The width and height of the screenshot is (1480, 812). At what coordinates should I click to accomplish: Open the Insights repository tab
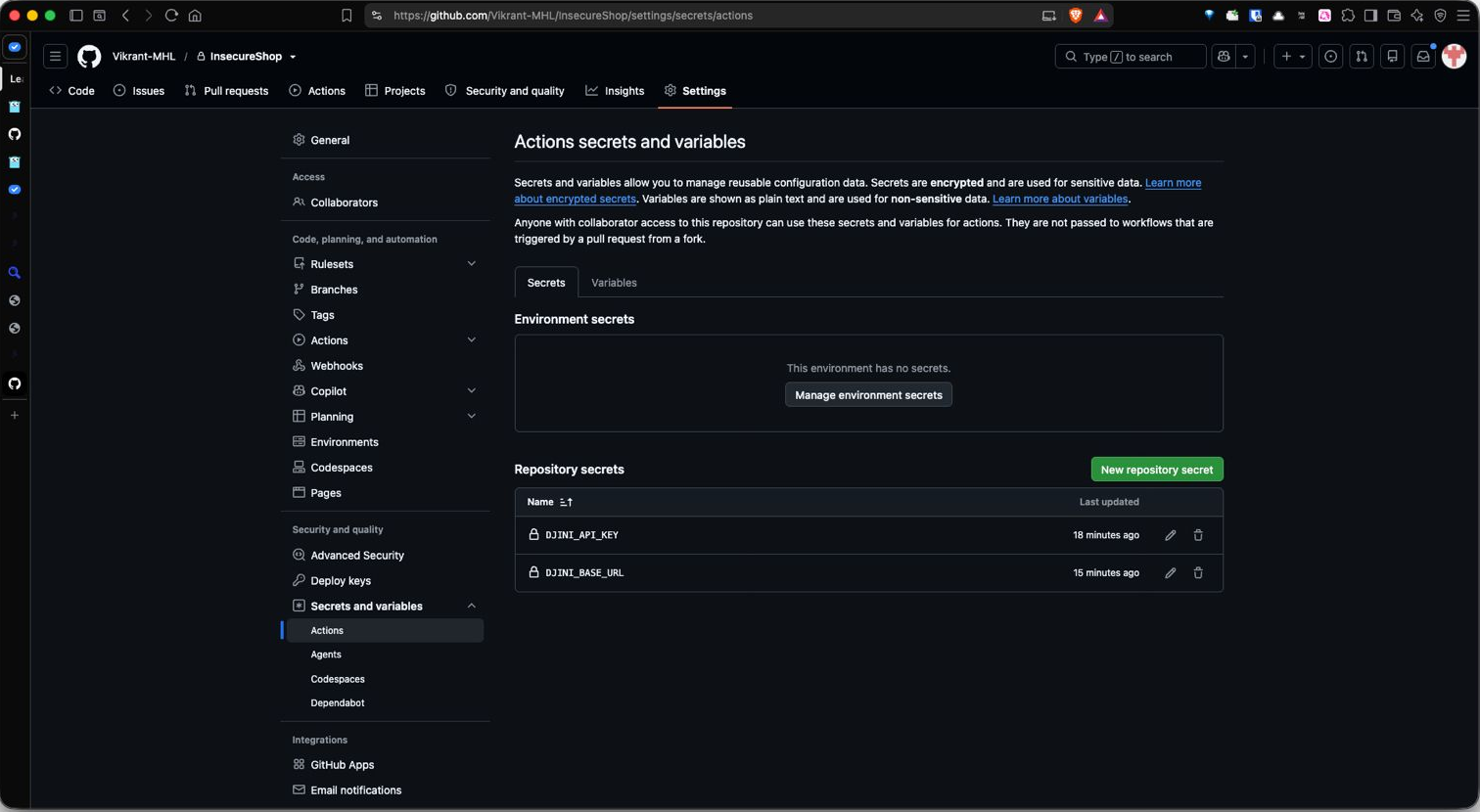(x=615, y=91)
